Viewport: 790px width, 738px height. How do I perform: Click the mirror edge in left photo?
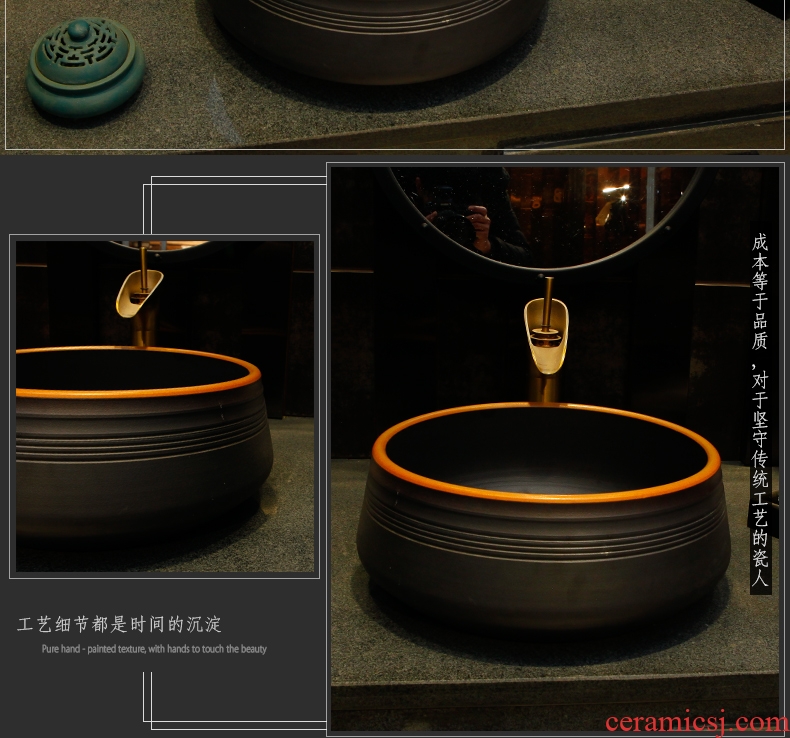pyautogui.click(x=160, y=246)
